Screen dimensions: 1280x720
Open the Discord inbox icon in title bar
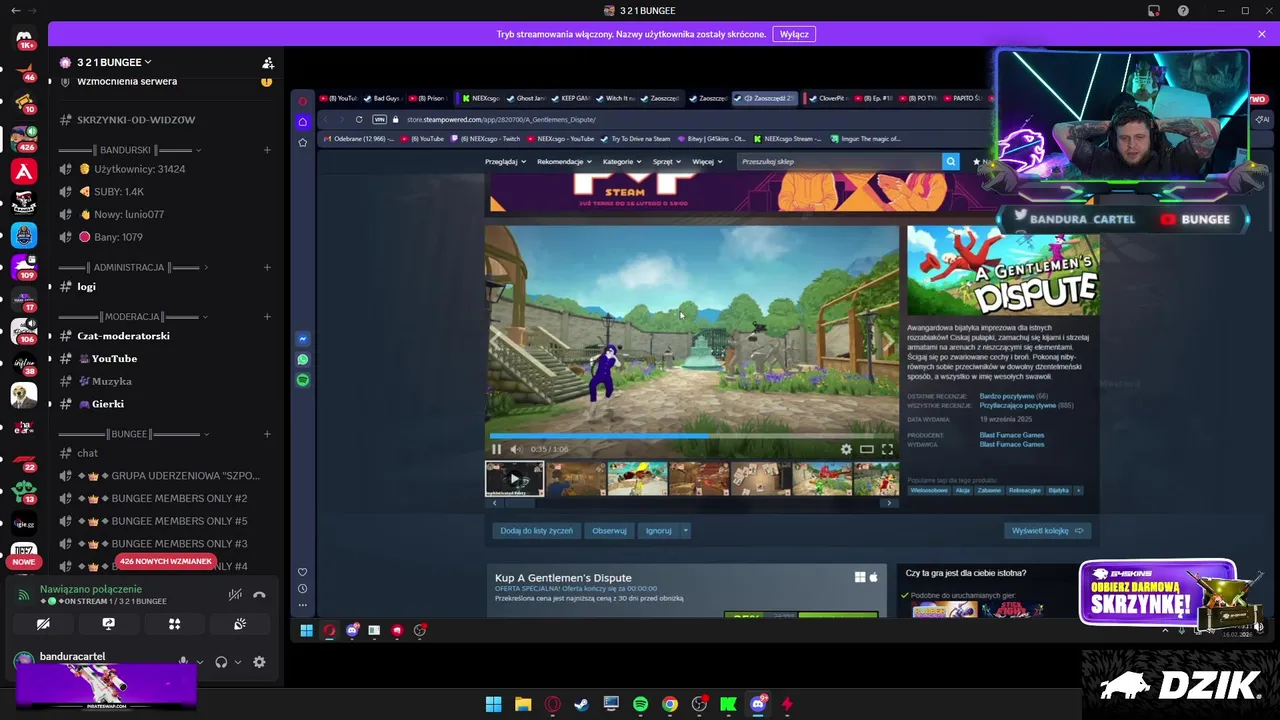[x=1154, y=11]
